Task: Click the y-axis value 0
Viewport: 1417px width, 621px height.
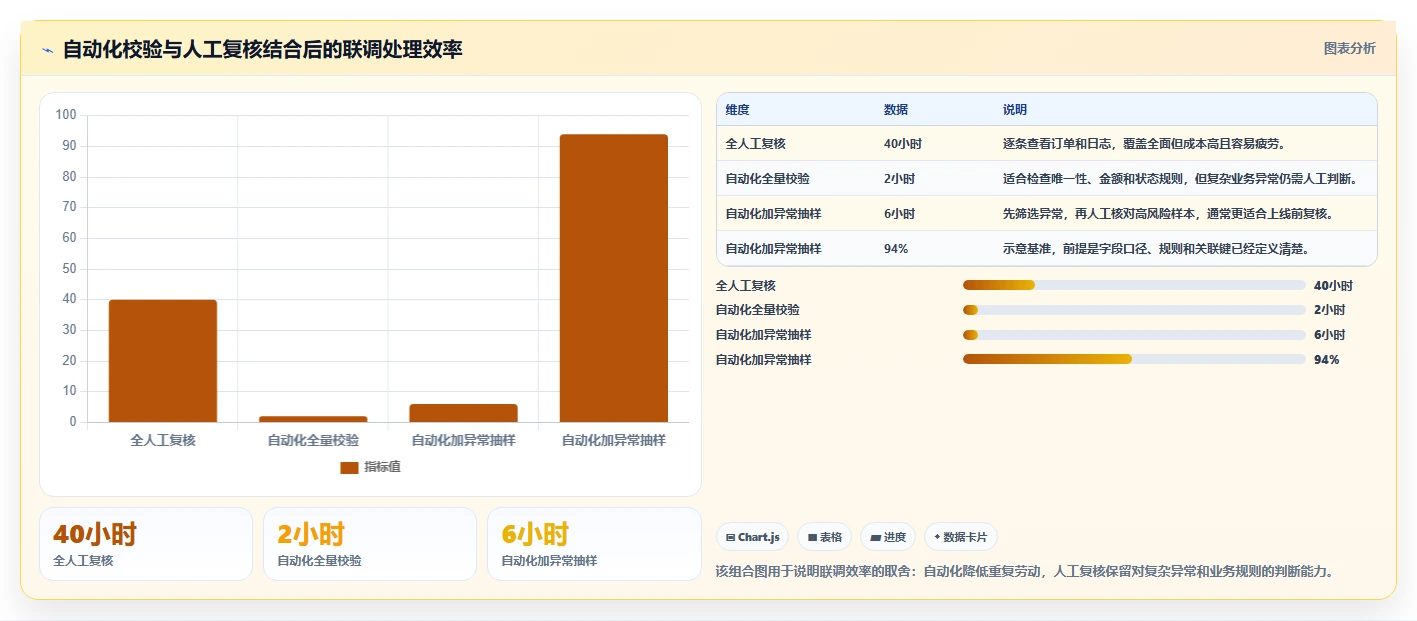Action: pos(73,422)
